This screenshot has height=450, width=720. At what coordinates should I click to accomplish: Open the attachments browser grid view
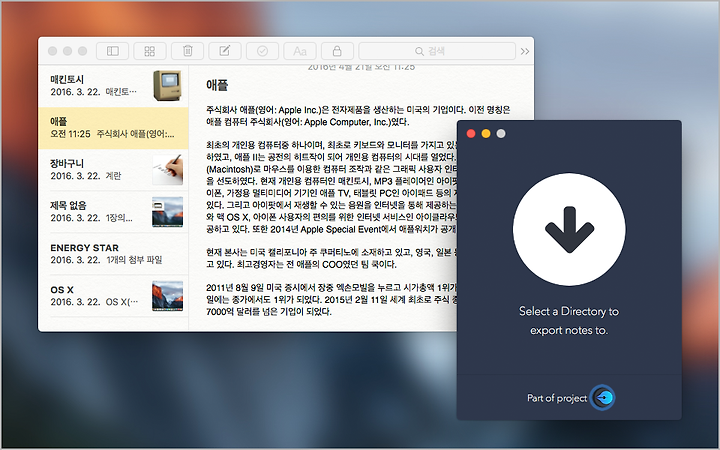point(150,51)
